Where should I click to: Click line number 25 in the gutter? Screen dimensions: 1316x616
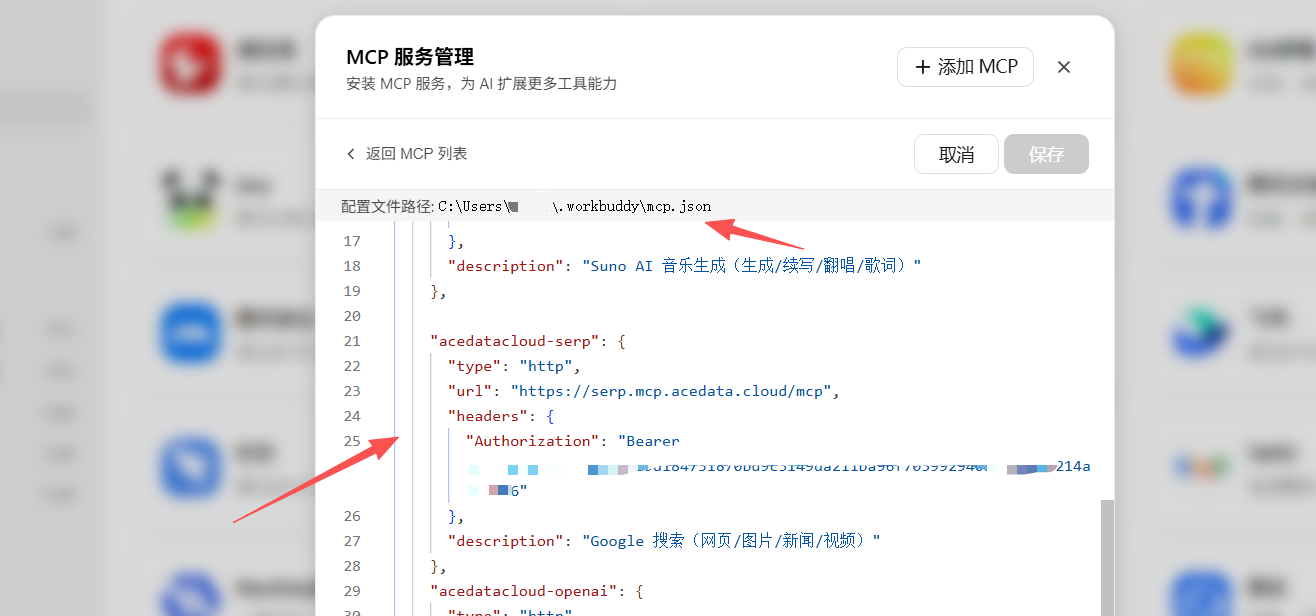pyautogui.click(x=351, y=441)
